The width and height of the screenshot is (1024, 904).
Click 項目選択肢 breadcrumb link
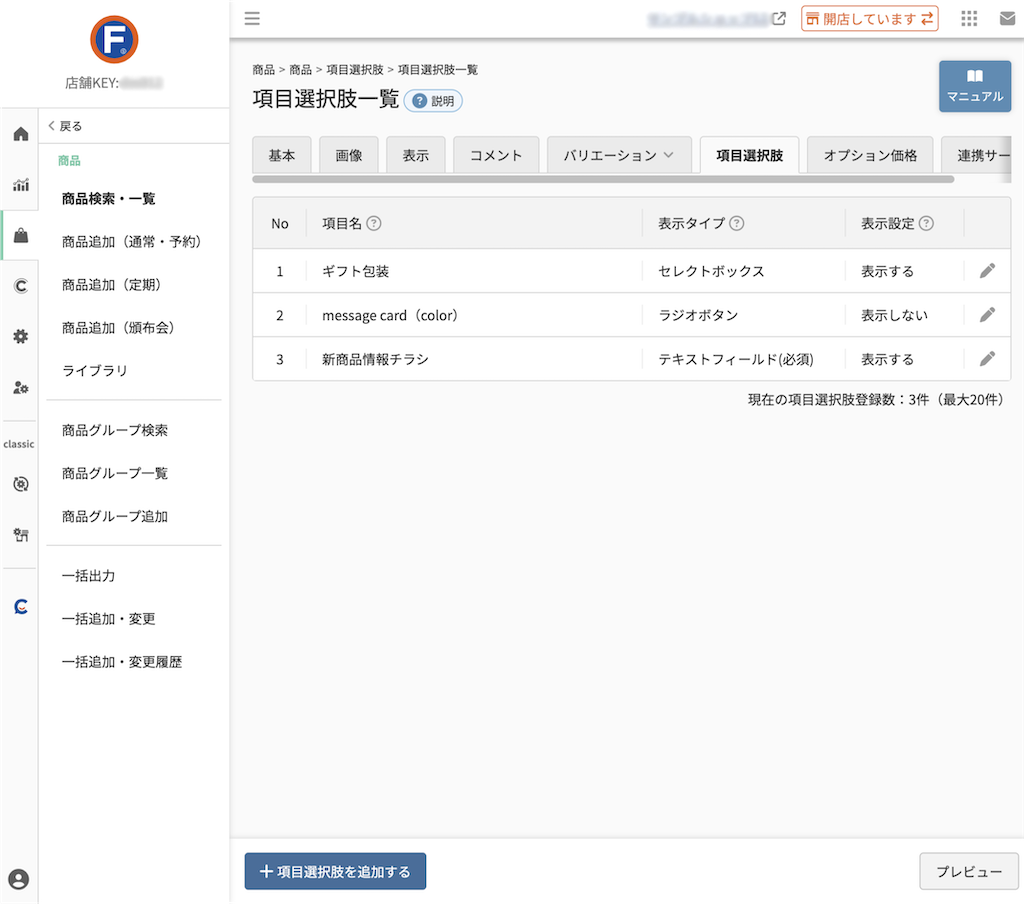pyautogui.click(x=355, y=70)
